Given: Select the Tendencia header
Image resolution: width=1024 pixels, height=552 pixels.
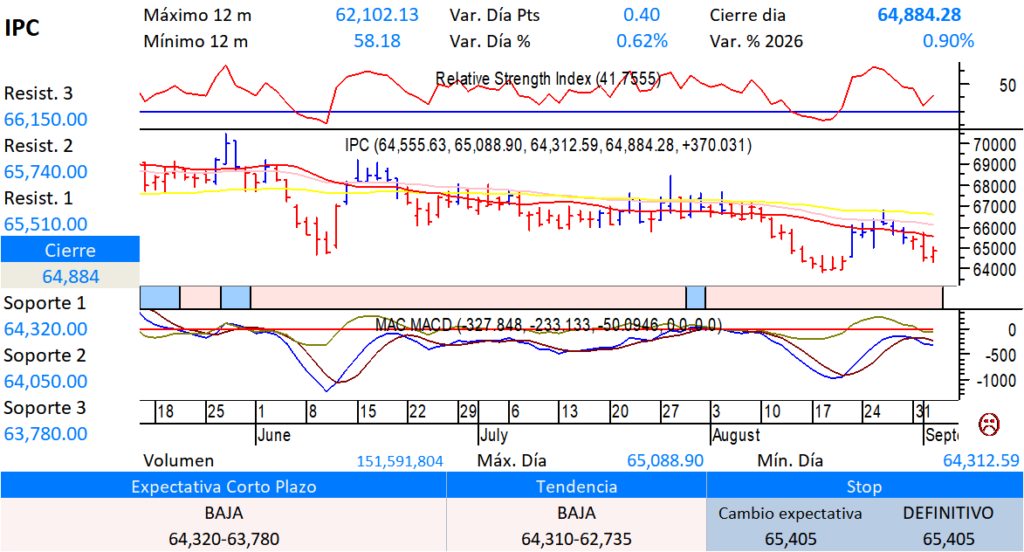Looking at the screenshot, I should [x=576, y=486].
